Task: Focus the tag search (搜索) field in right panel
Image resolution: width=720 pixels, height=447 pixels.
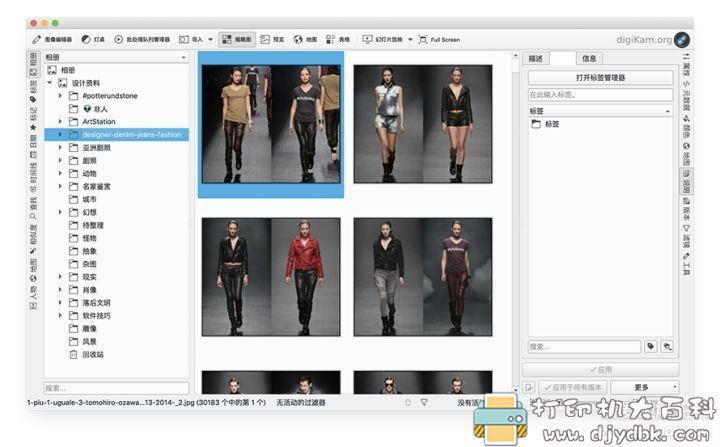Action: (584, 347)
